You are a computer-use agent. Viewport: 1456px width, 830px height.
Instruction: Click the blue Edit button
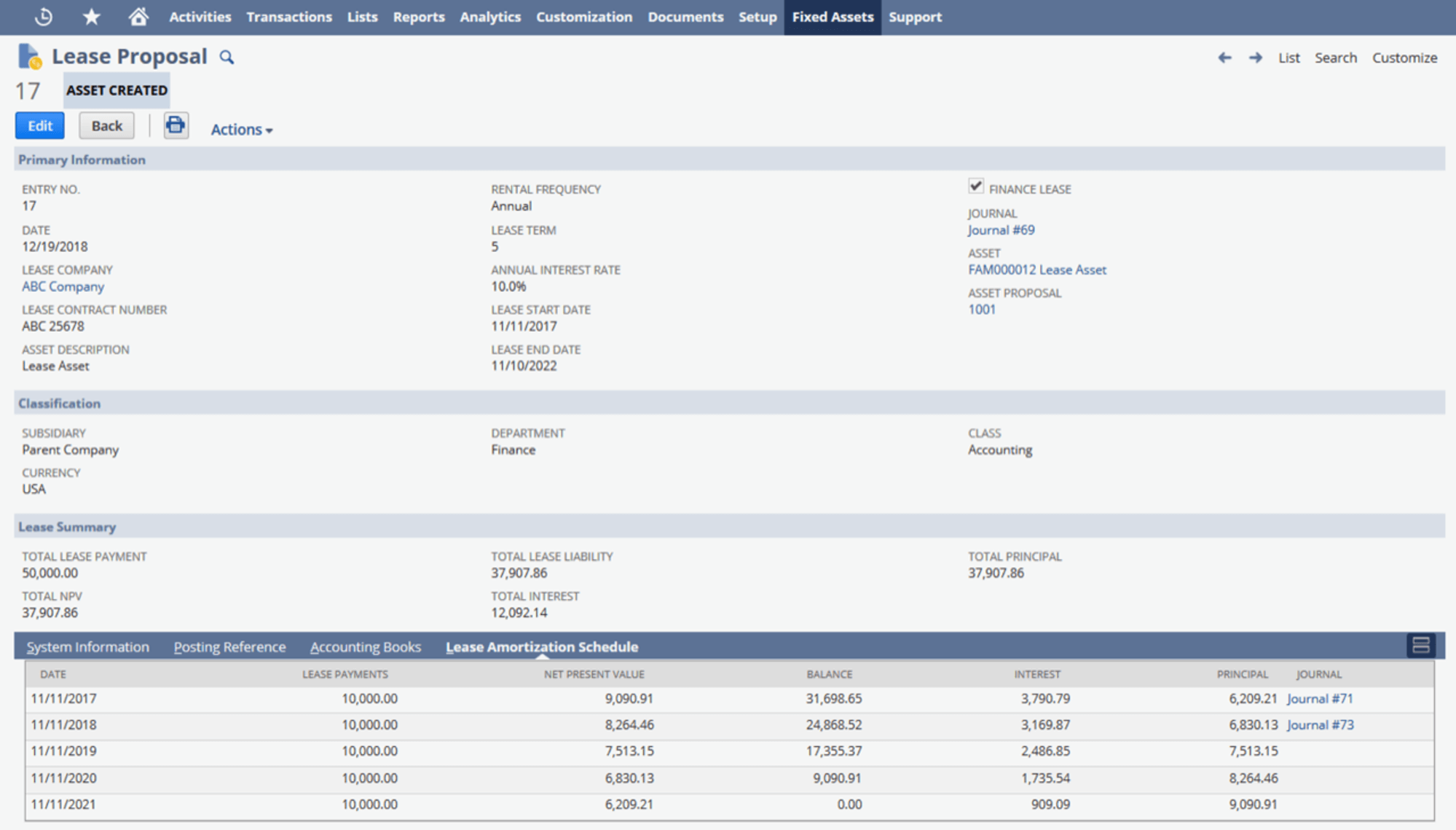coord(40,125)
